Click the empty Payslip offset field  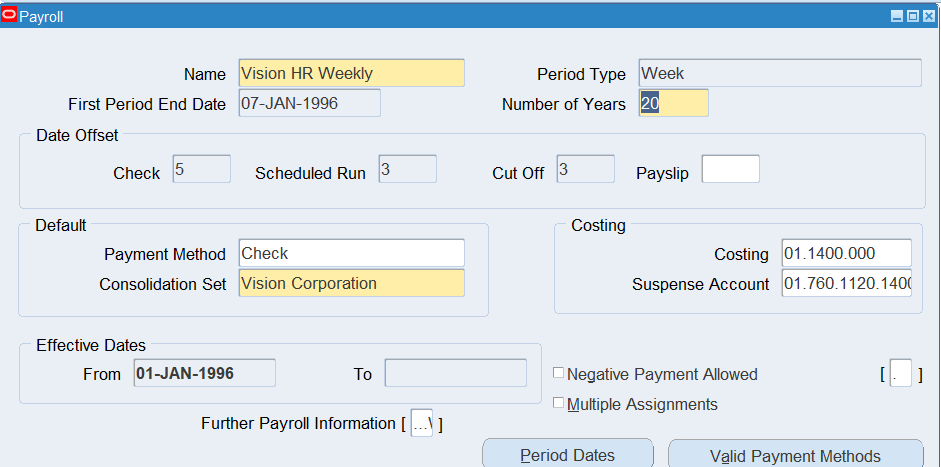point(730,169)
